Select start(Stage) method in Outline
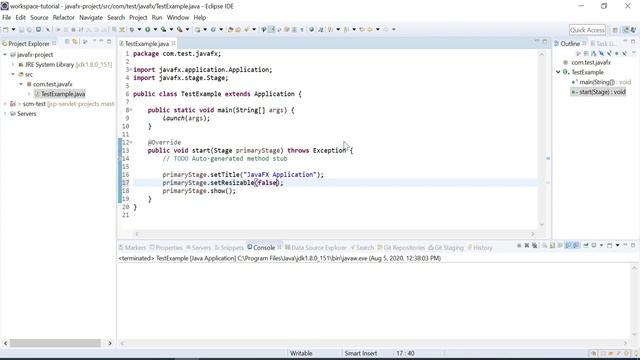This screenshot has height=360, width=640. pyautogui.click(x=598, y=92)
